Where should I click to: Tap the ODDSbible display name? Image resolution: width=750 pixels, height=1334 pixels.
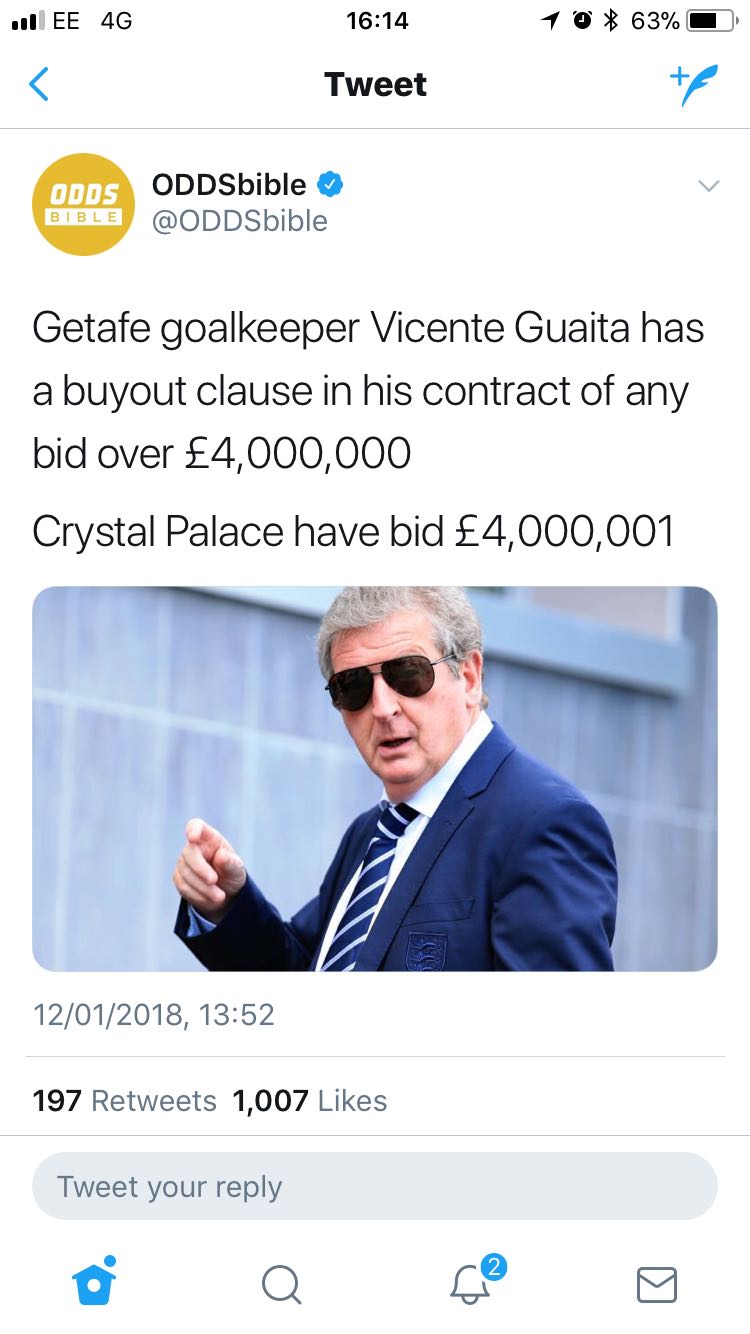coord(229,184)
